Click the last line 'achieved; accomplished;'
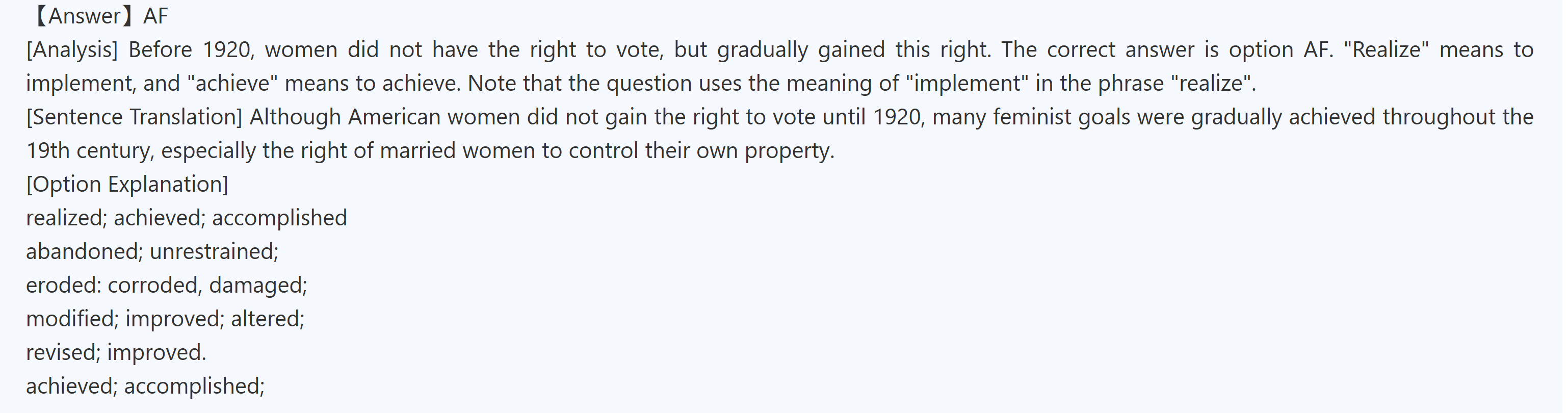The width and height of the screenshot is (1568, 413). 145,385
